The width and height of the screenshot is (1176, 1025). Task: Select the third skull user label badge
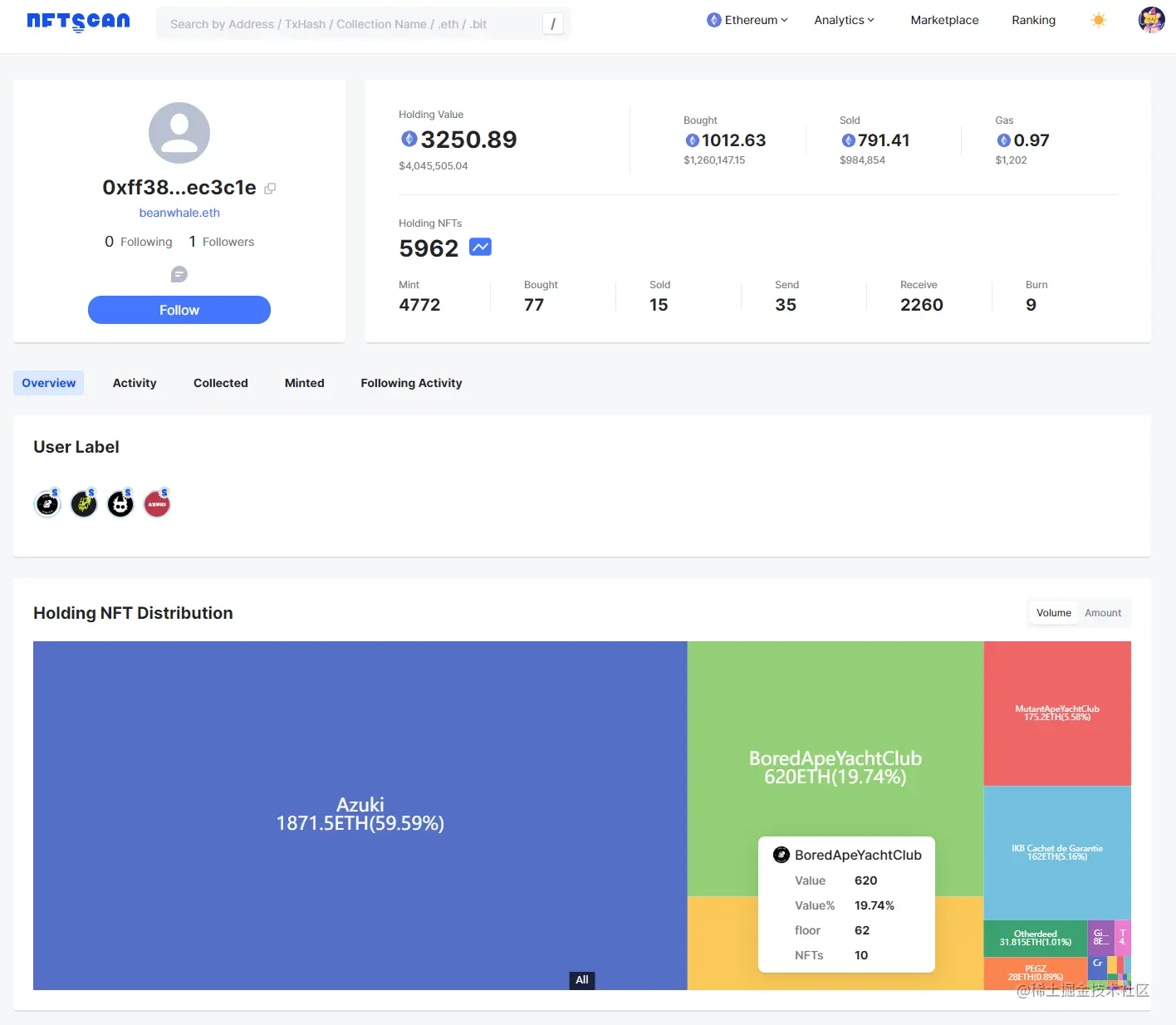click(x=120, y=503)
